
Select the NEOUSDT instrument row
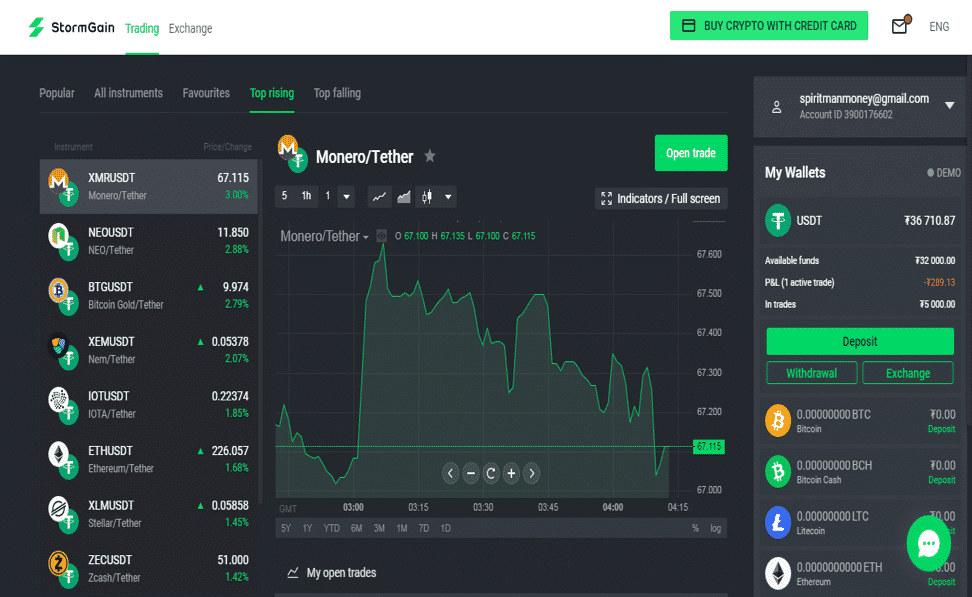pyautogui.click(x=149, y=241)
